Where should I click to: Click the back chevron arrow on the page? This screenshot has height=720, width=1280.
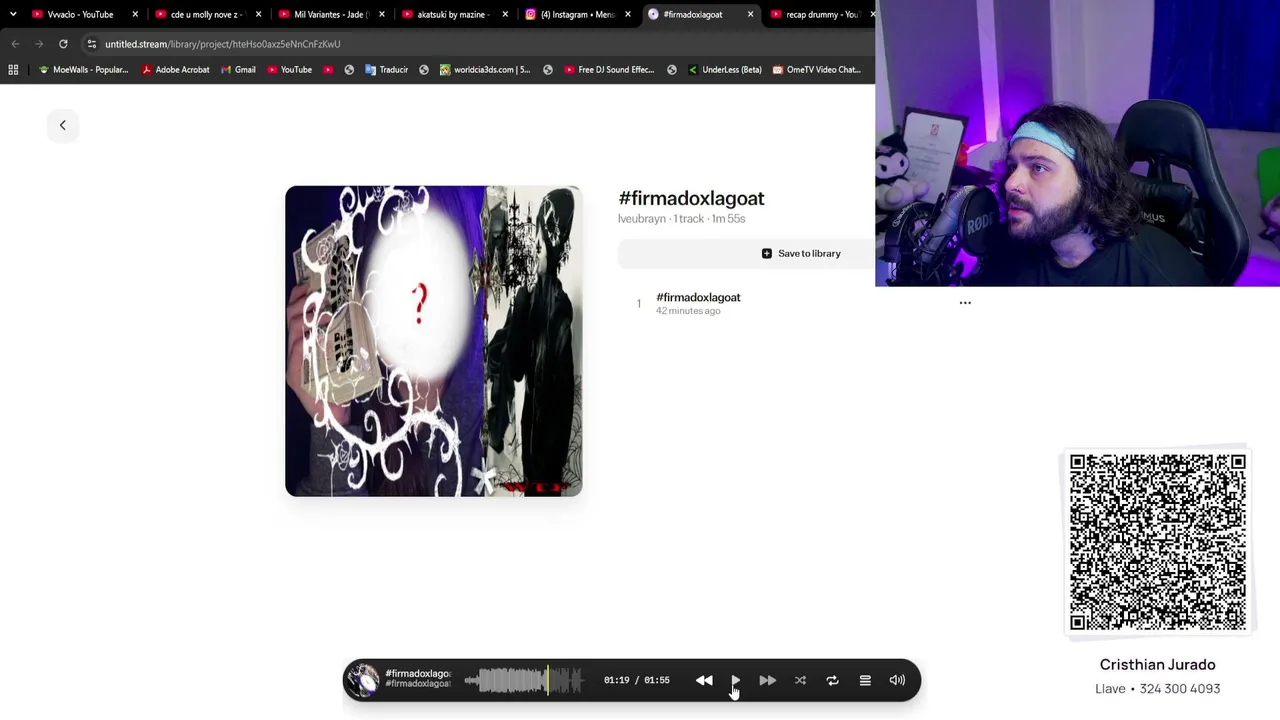click(x=62, y=125)
